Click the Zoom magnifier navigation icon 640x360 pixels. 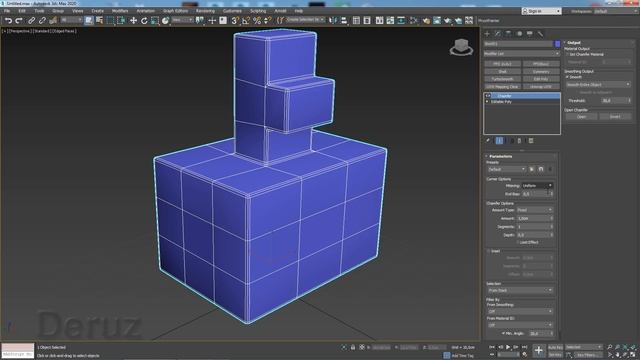click(x=610, y=347)
